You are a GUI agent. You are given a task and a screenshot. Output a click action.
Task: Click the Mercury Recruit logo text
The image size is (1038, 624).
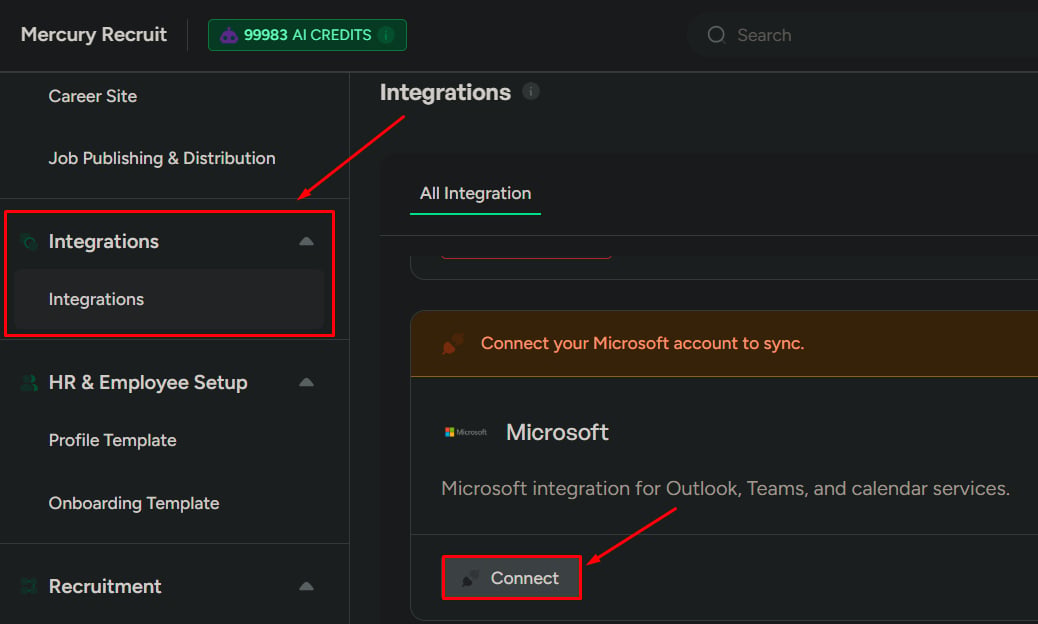point(93,34)
